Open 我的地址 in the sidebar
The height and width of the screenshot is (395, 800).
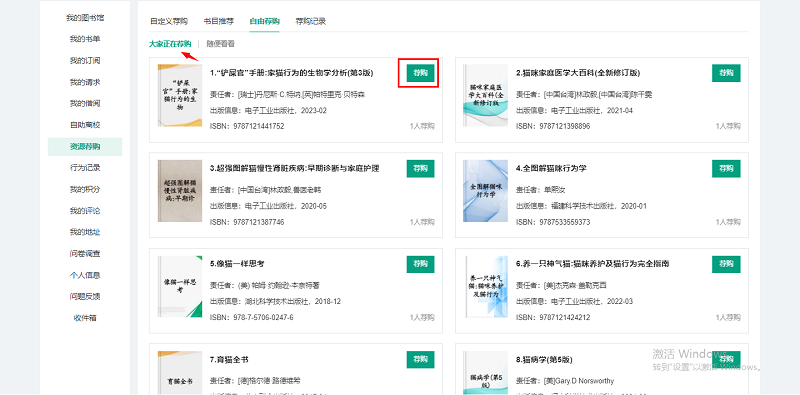pos(85,232)
